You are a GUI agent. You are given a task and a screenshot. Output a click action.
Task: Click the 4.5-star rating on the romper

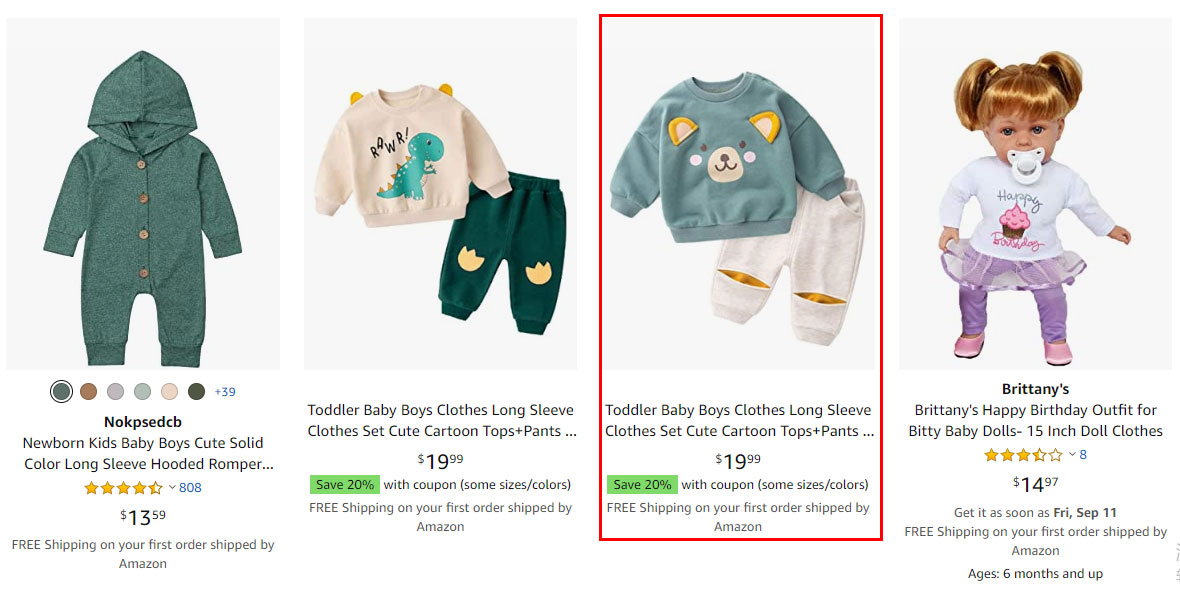click(x=123, y=488)
